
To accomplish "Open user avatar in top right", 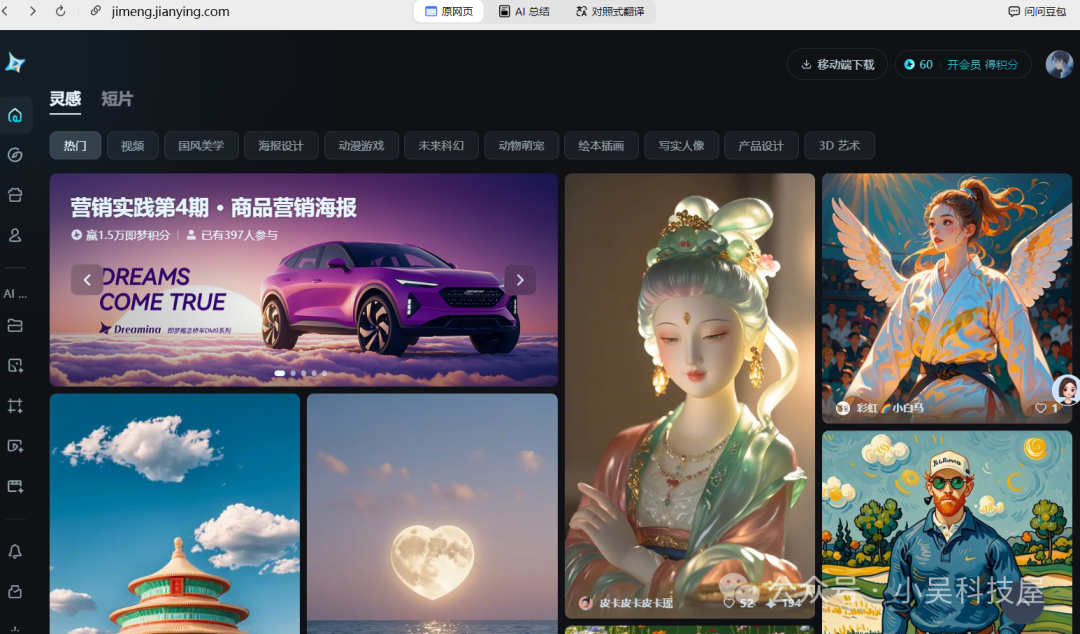I will pyautogui.click(x=1059, y=64).
